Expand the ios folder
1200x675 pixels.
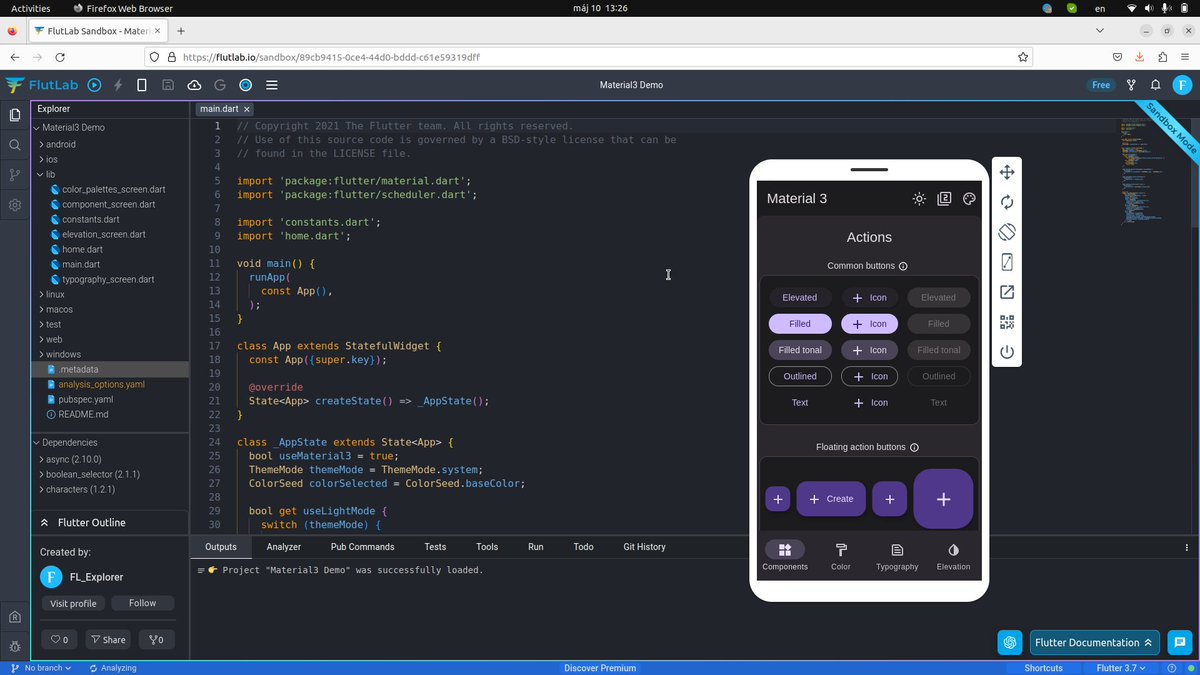click(x=42, y=159)
